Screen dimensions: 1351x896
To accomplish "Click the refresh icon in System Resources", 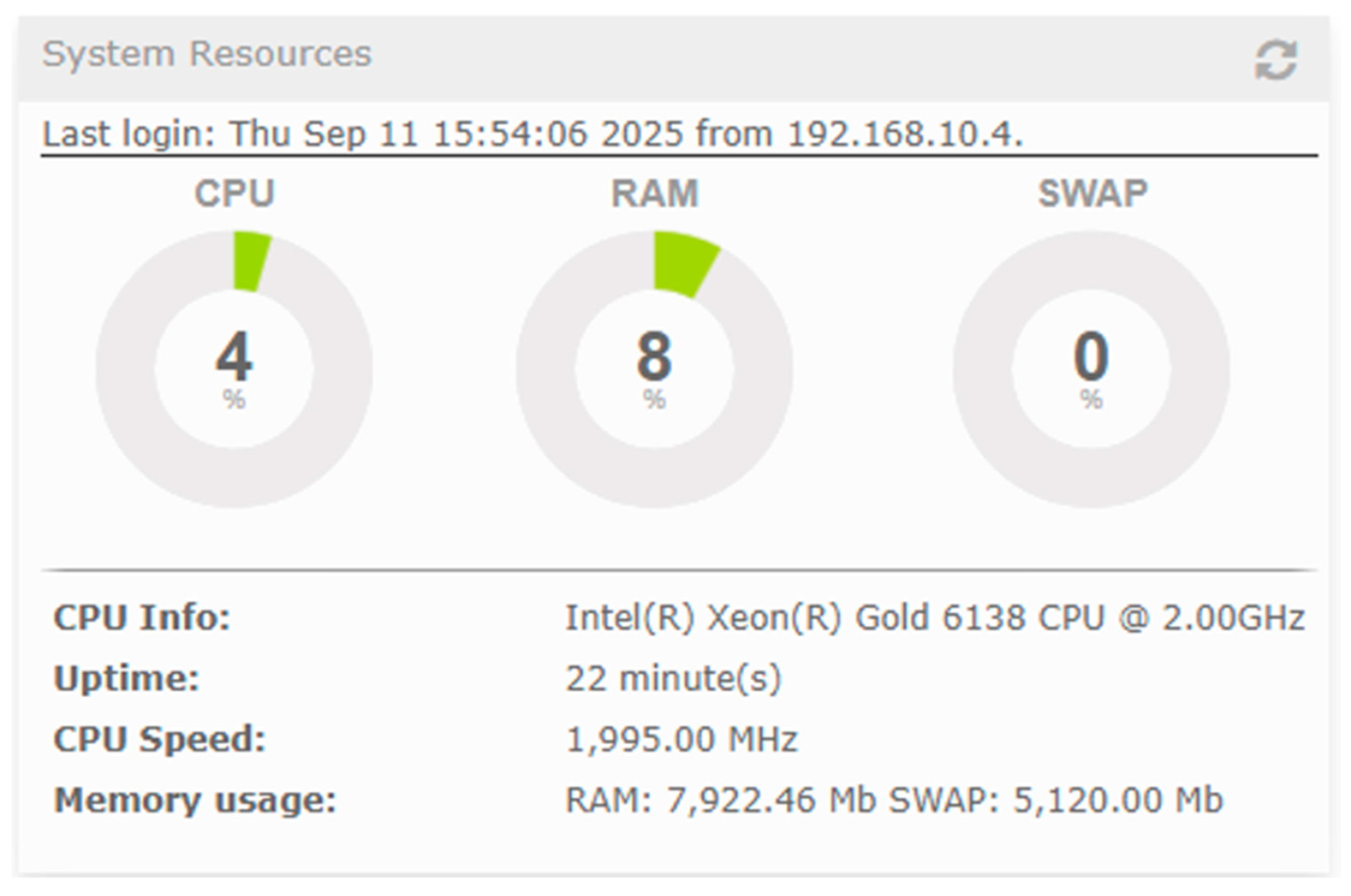I will pos(1276,60).
